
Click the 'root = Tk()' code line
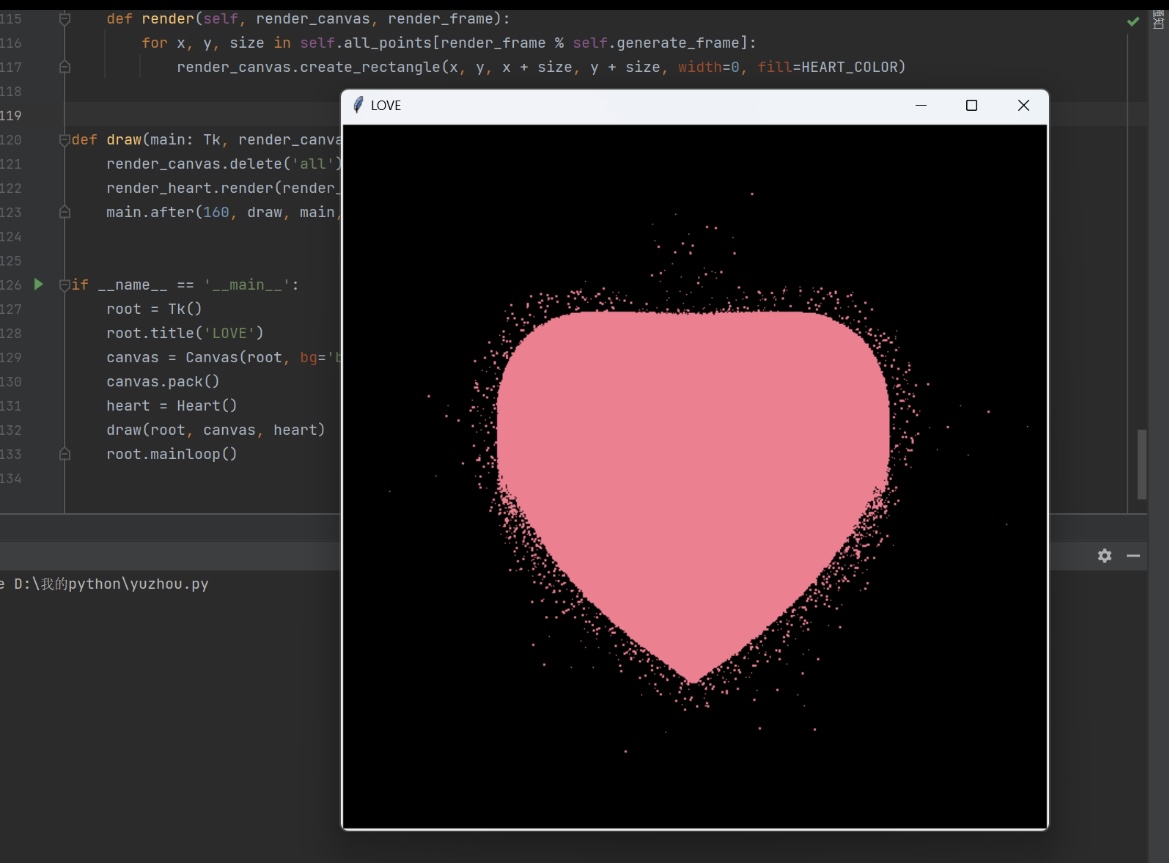click(154, 309)
